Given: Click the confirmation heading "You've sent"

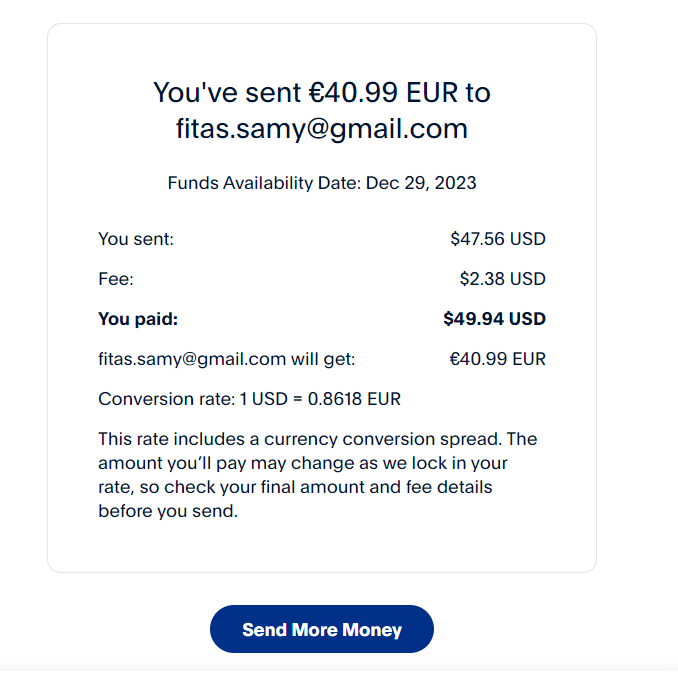Looking at the screenshot, I should (x=226, y=93).
